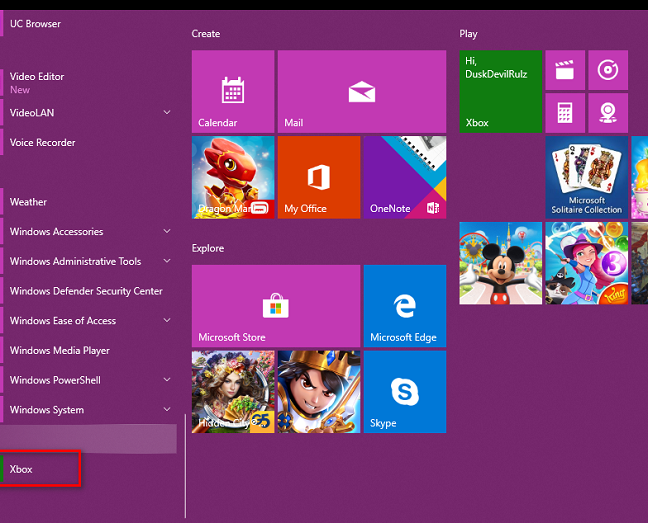Launch the Skype tile
Image resolution: width=648 pixels, height=523 pixels.
pos(405,392)
